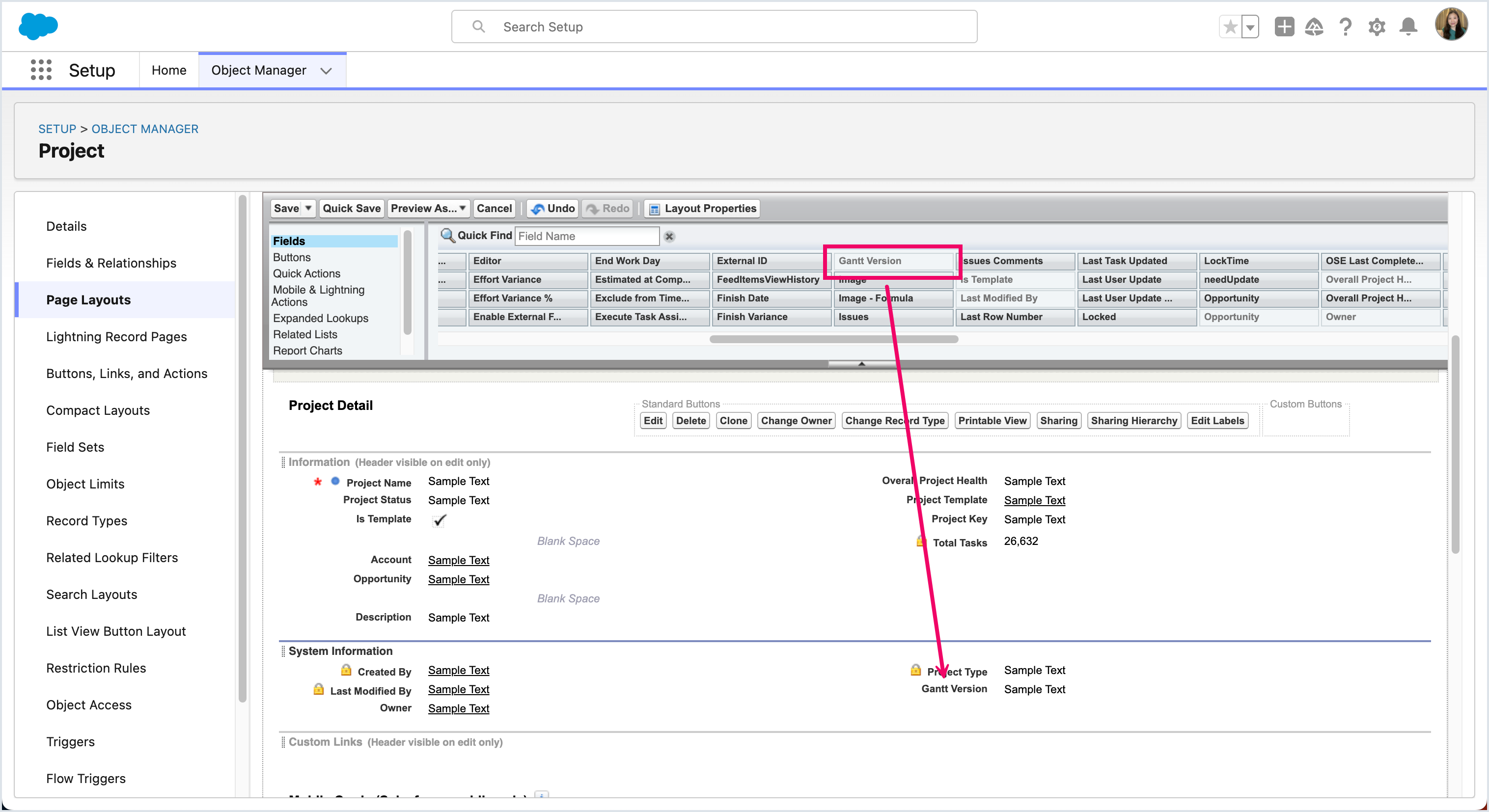Image resolution: width=1489 pixels, height=812 pixels.
Task: Open Fields & Relationships in the sidebar
Action: [x=111, y=263]
